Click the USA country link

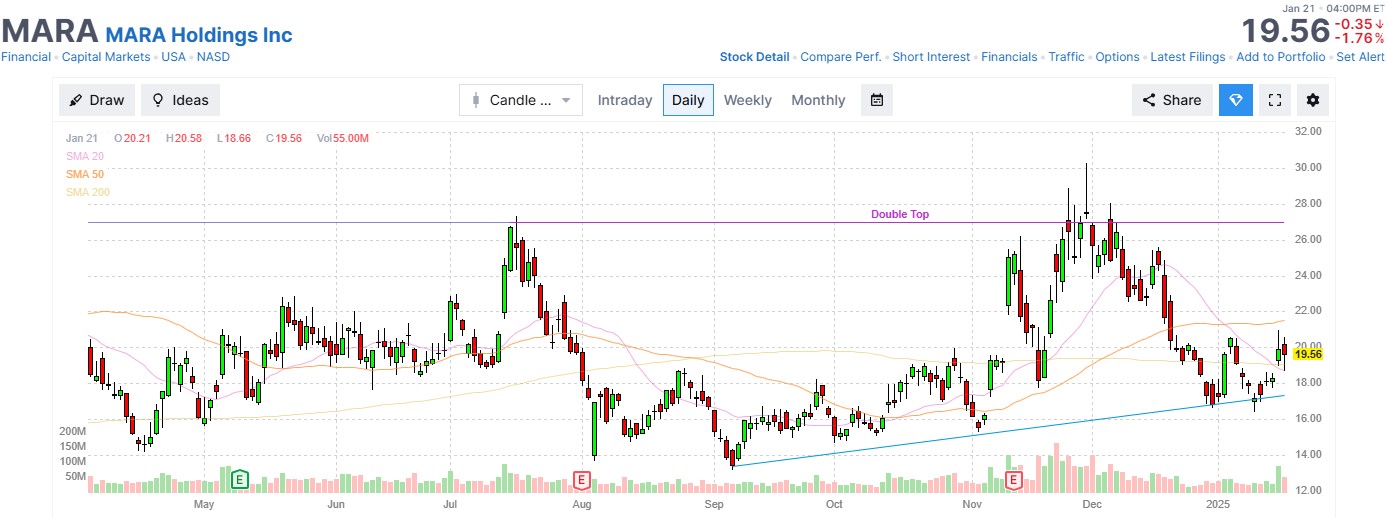coord(173,57)
